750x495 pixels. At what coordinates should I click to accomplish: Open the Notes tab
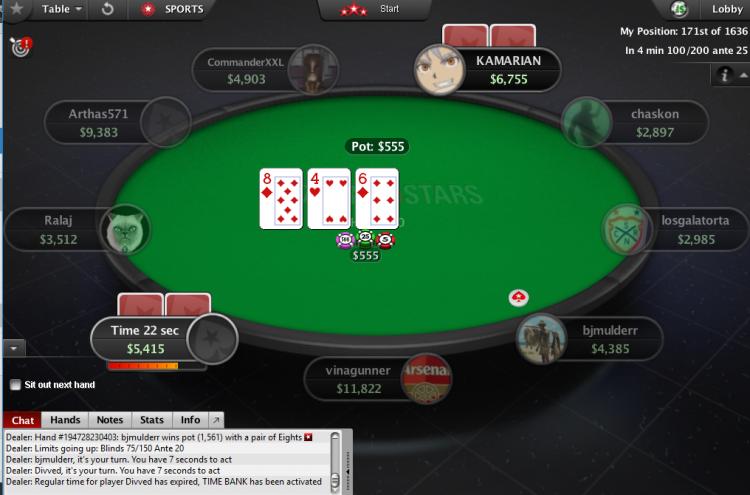click(x=110, y=420)
